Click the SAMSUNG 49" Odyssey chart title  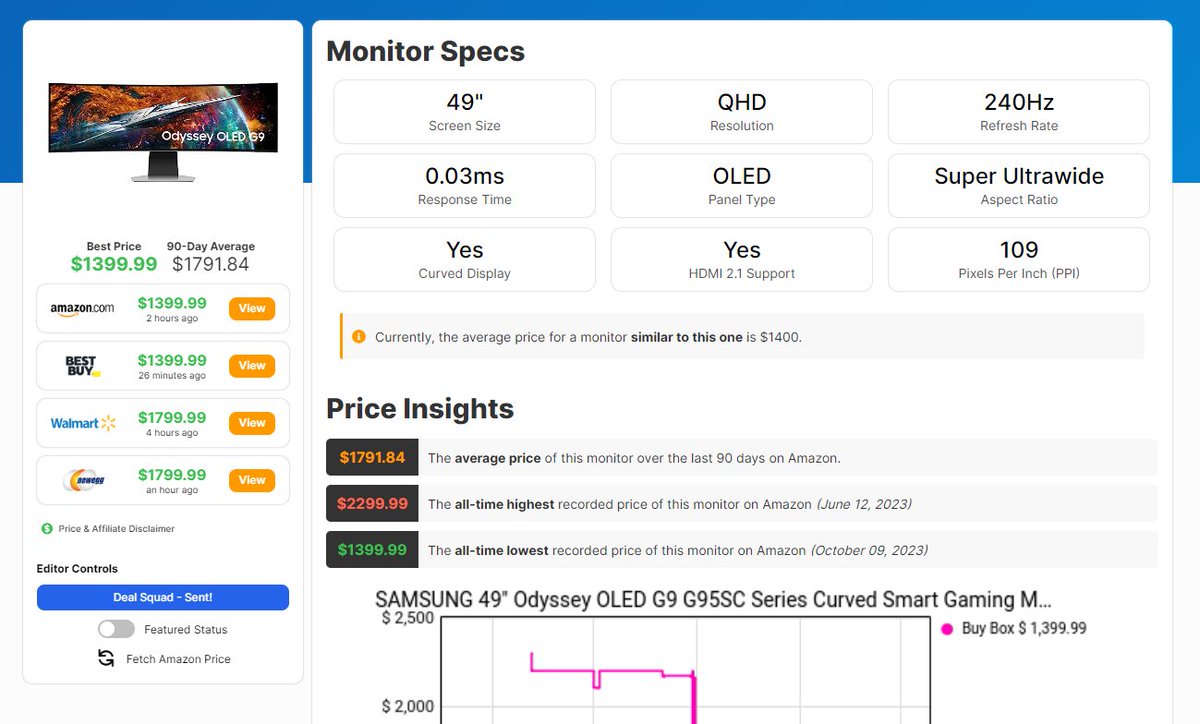click(x=713, y=599)
